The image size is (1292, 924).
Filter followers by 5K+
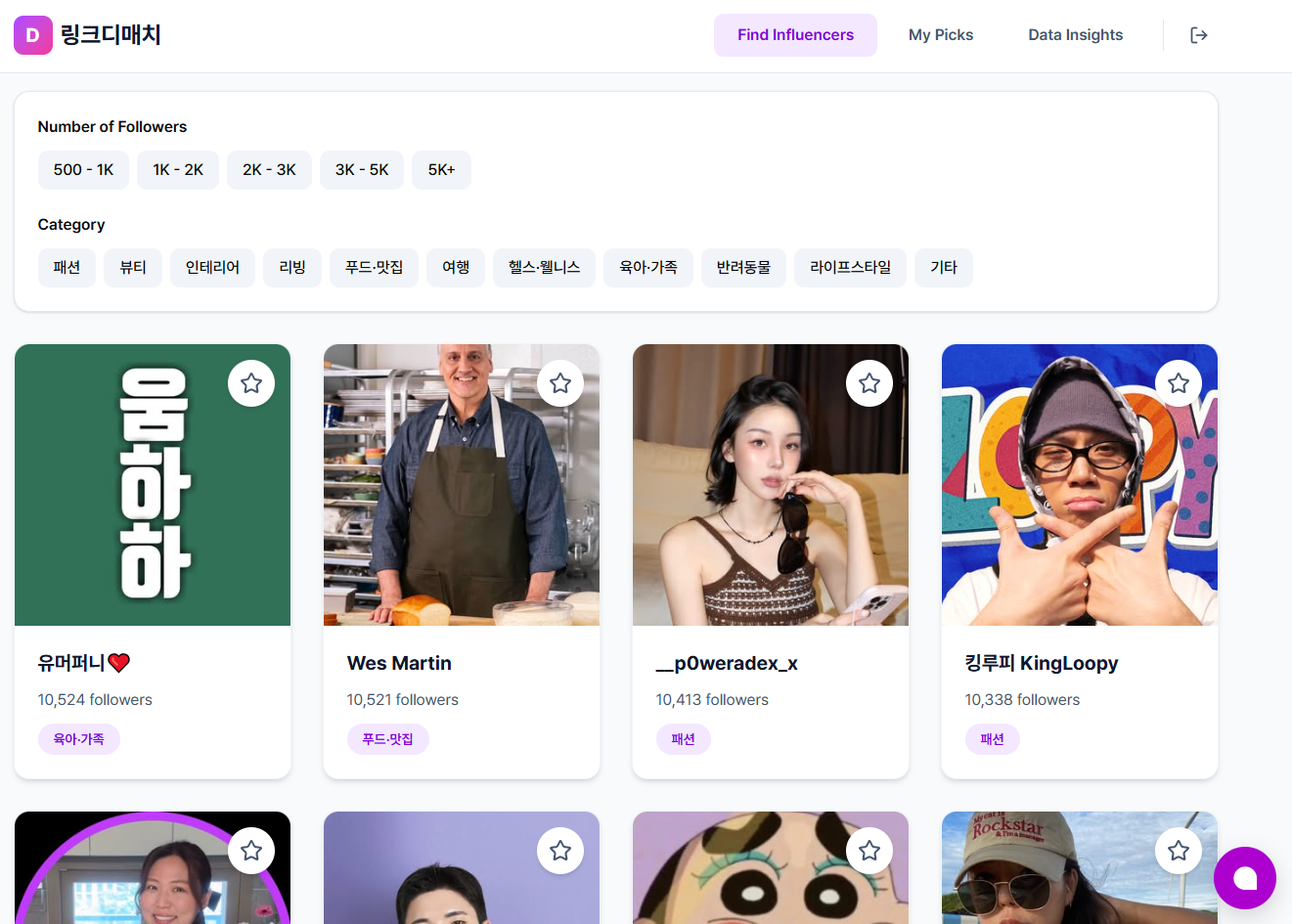click(441, 170)
